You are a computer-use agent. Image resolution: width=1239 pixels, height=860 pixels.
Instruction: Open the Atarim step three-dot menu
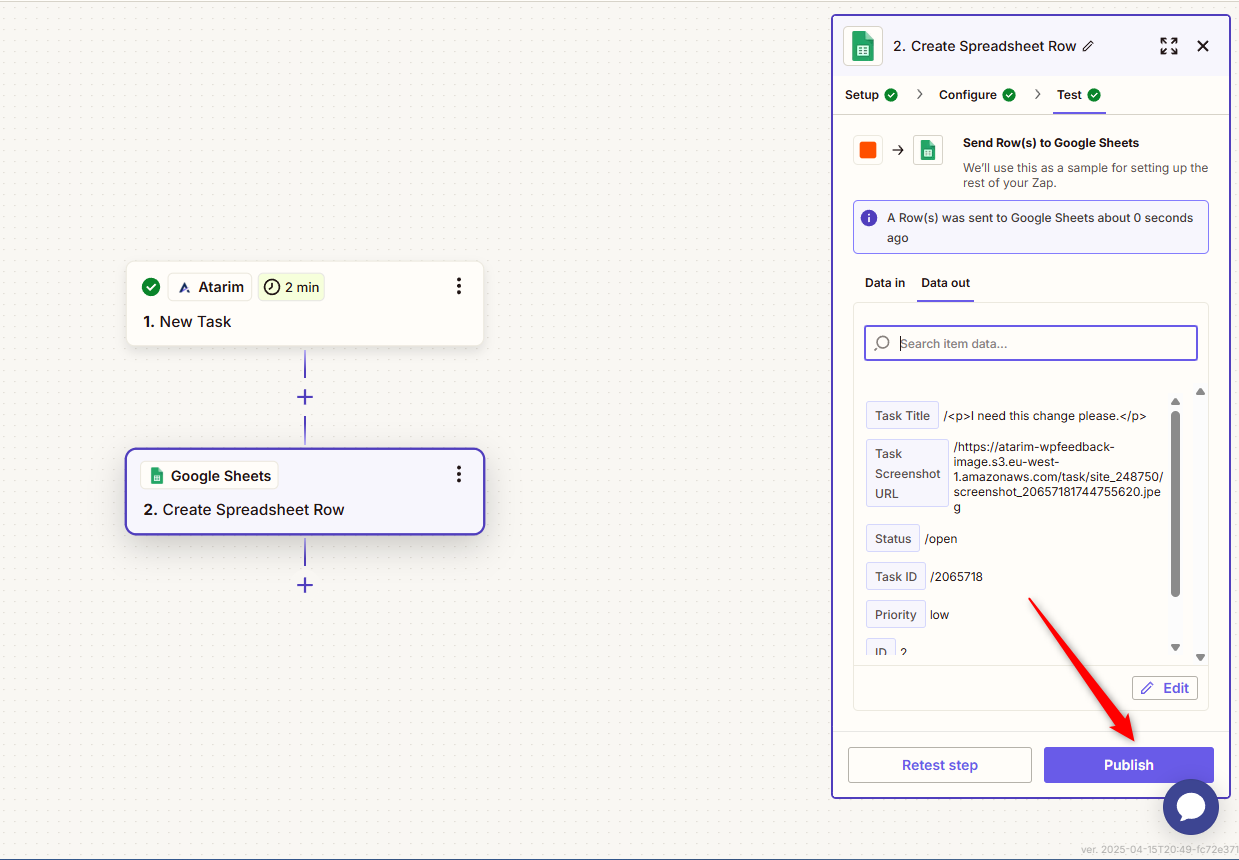459,287
